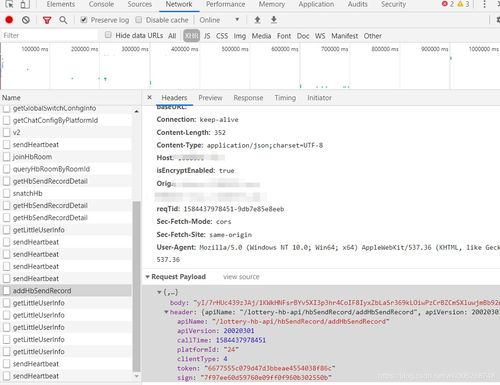
Task: Filter requests by CSS type
Action: [222, 36]
